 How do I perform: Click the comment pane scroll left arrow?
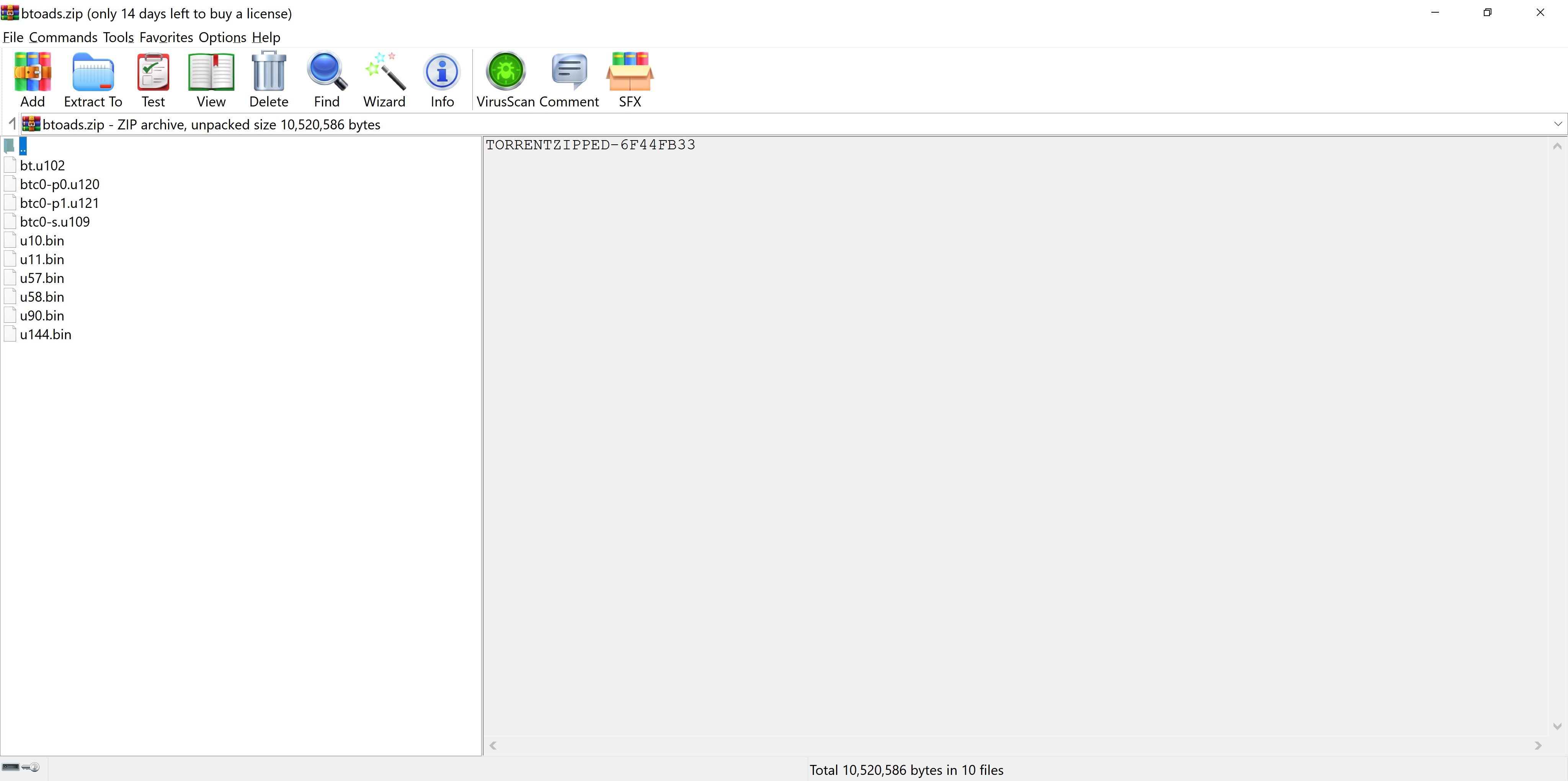pos(493,746)
